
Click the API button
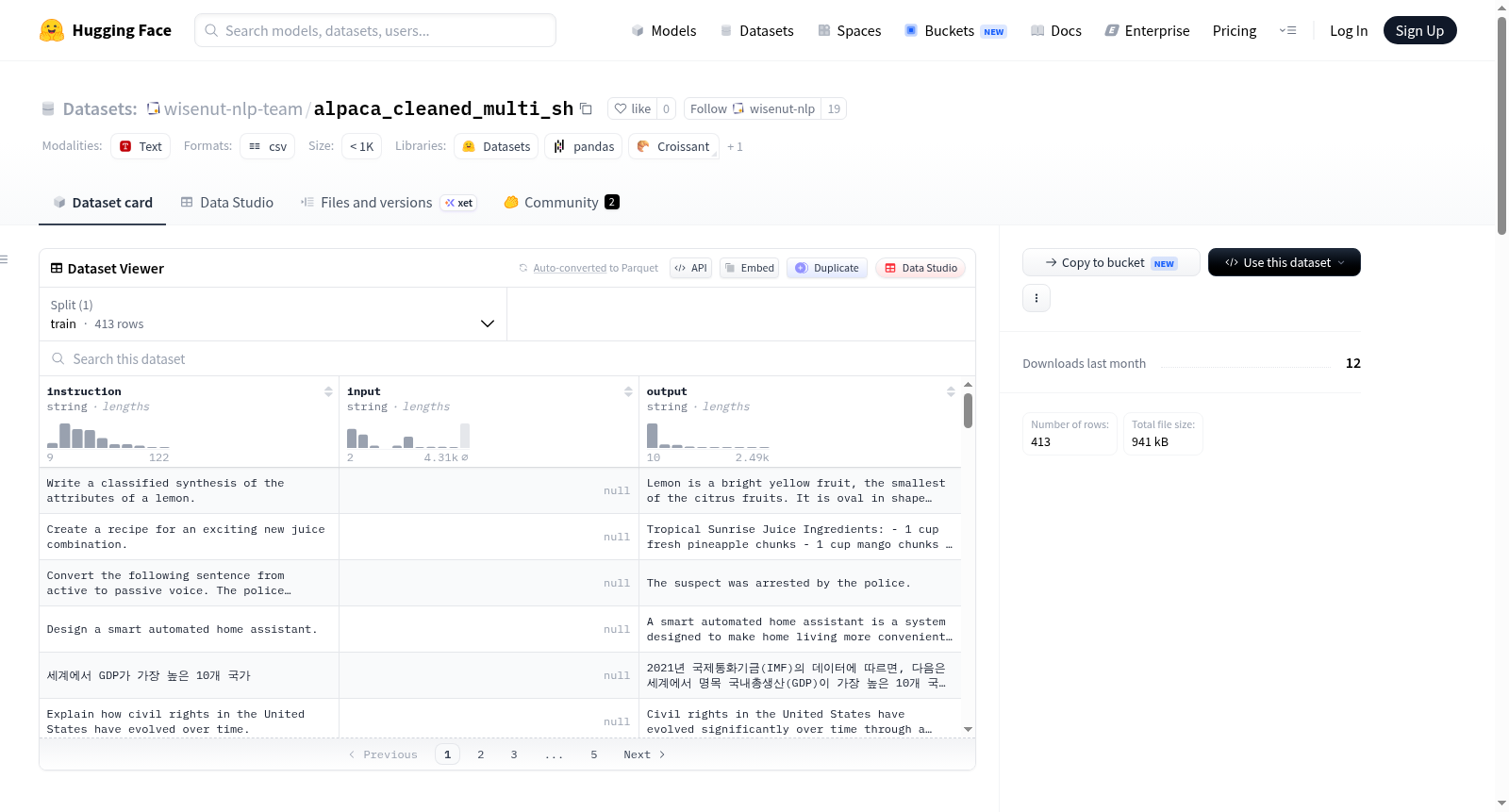pos(690,268)
